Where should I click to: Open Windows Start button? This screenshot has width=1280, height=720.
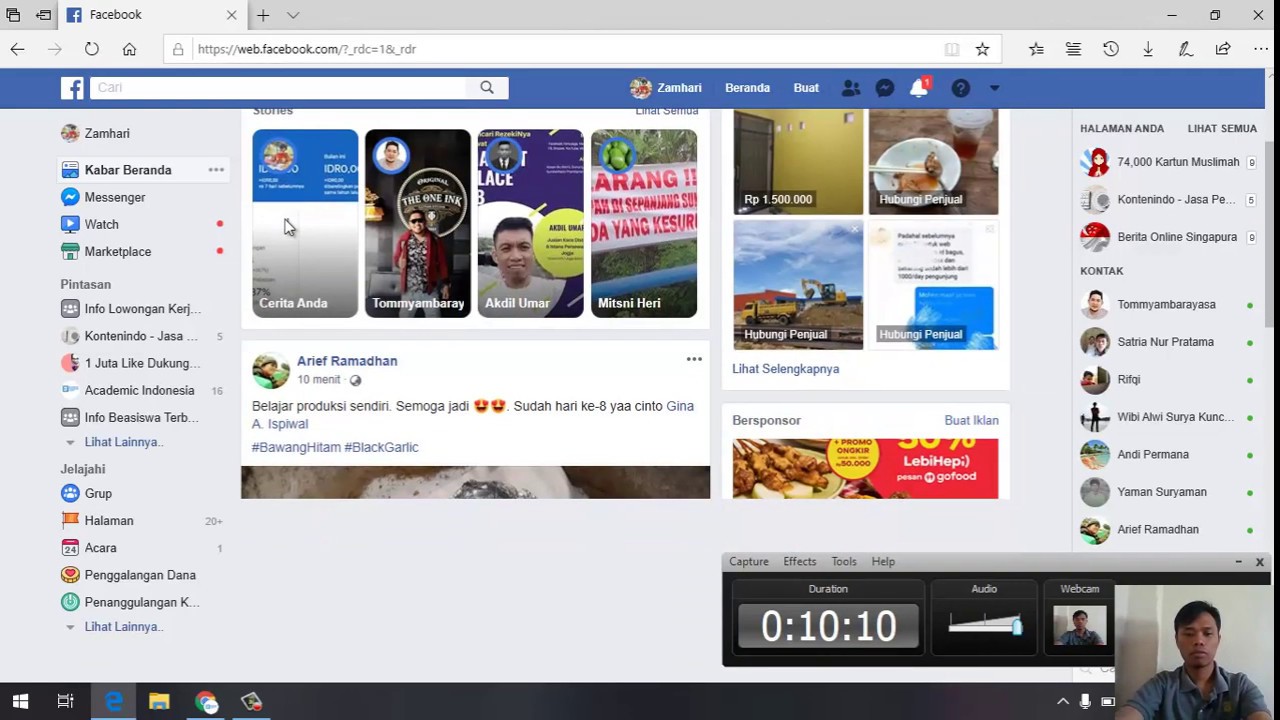20,701
